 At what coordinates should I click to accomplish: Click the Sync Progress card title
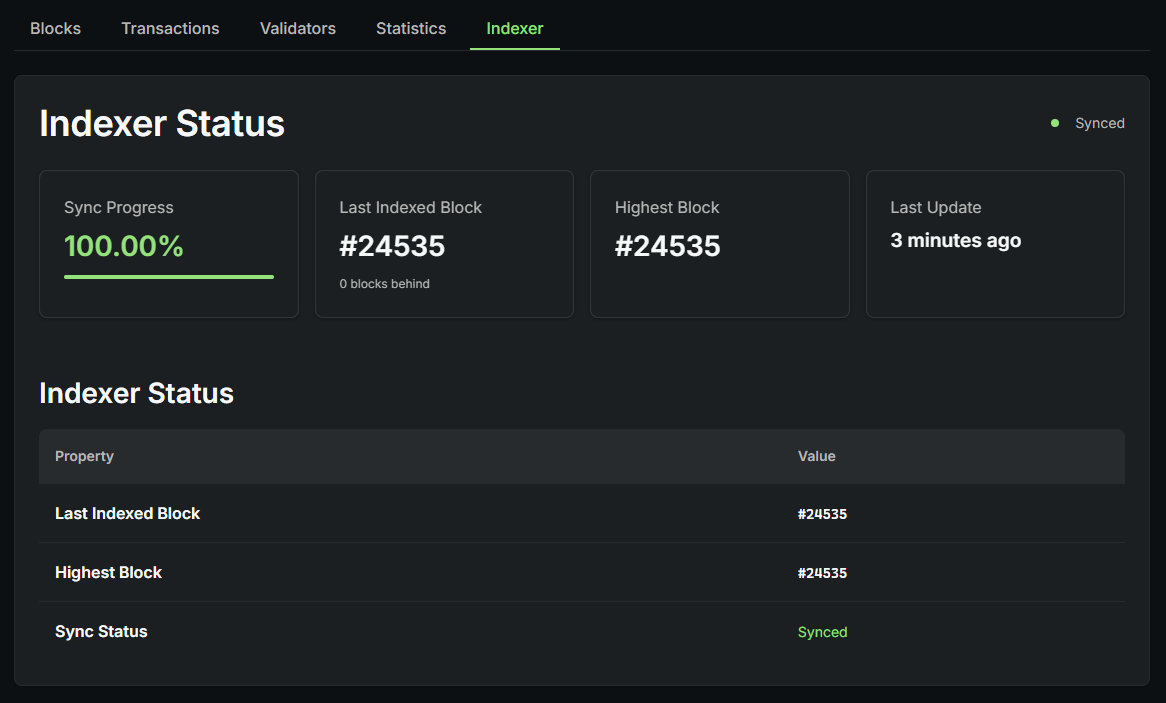click(x=118, y=208)
